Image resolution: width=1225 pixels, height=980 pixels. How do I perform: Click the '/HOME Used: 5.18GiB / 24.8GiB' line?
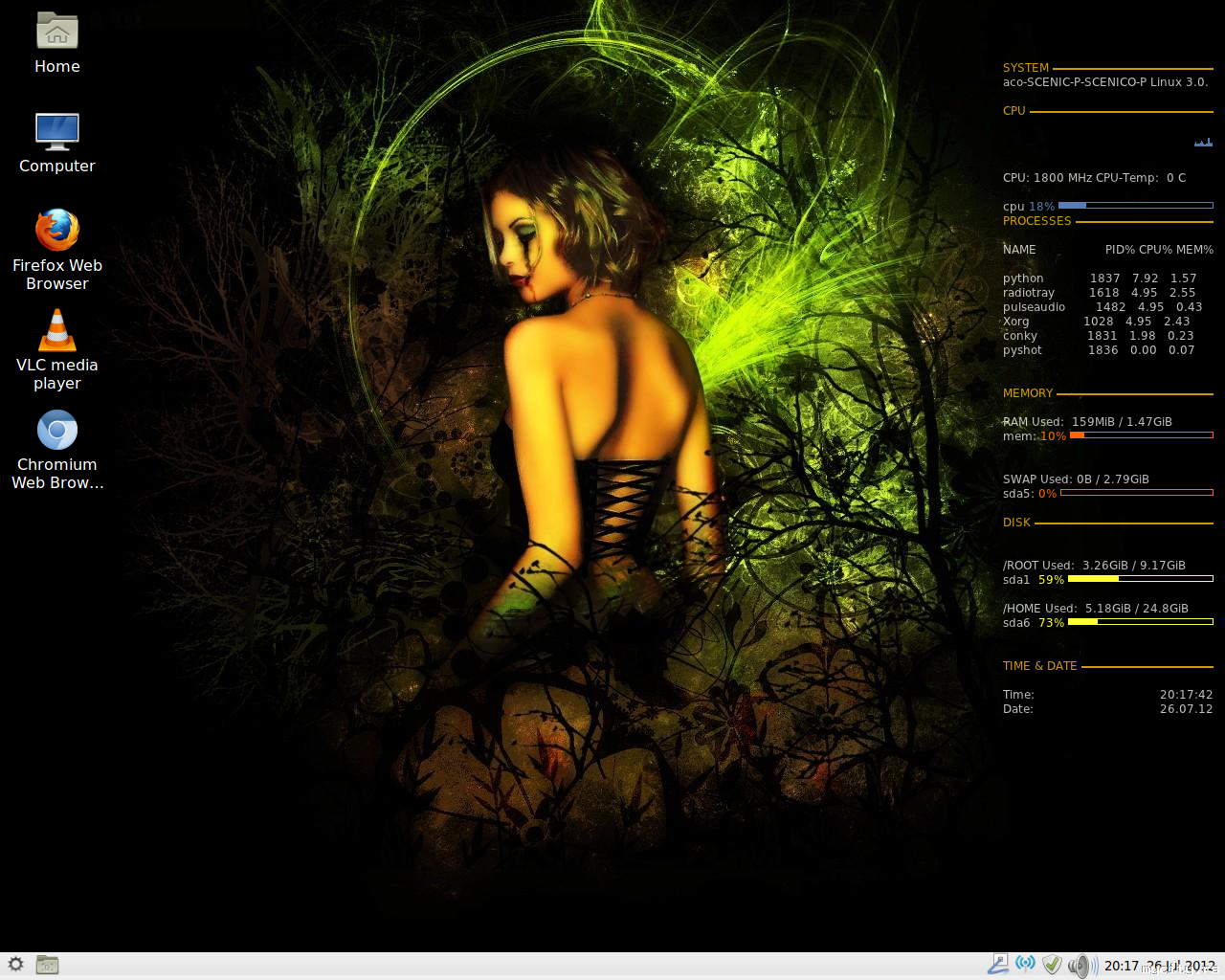click(x=1096, y=609)
